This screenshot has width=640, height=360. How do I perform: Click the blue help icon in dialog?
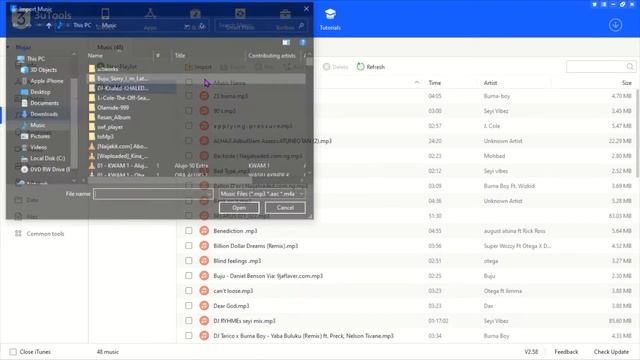302,42
